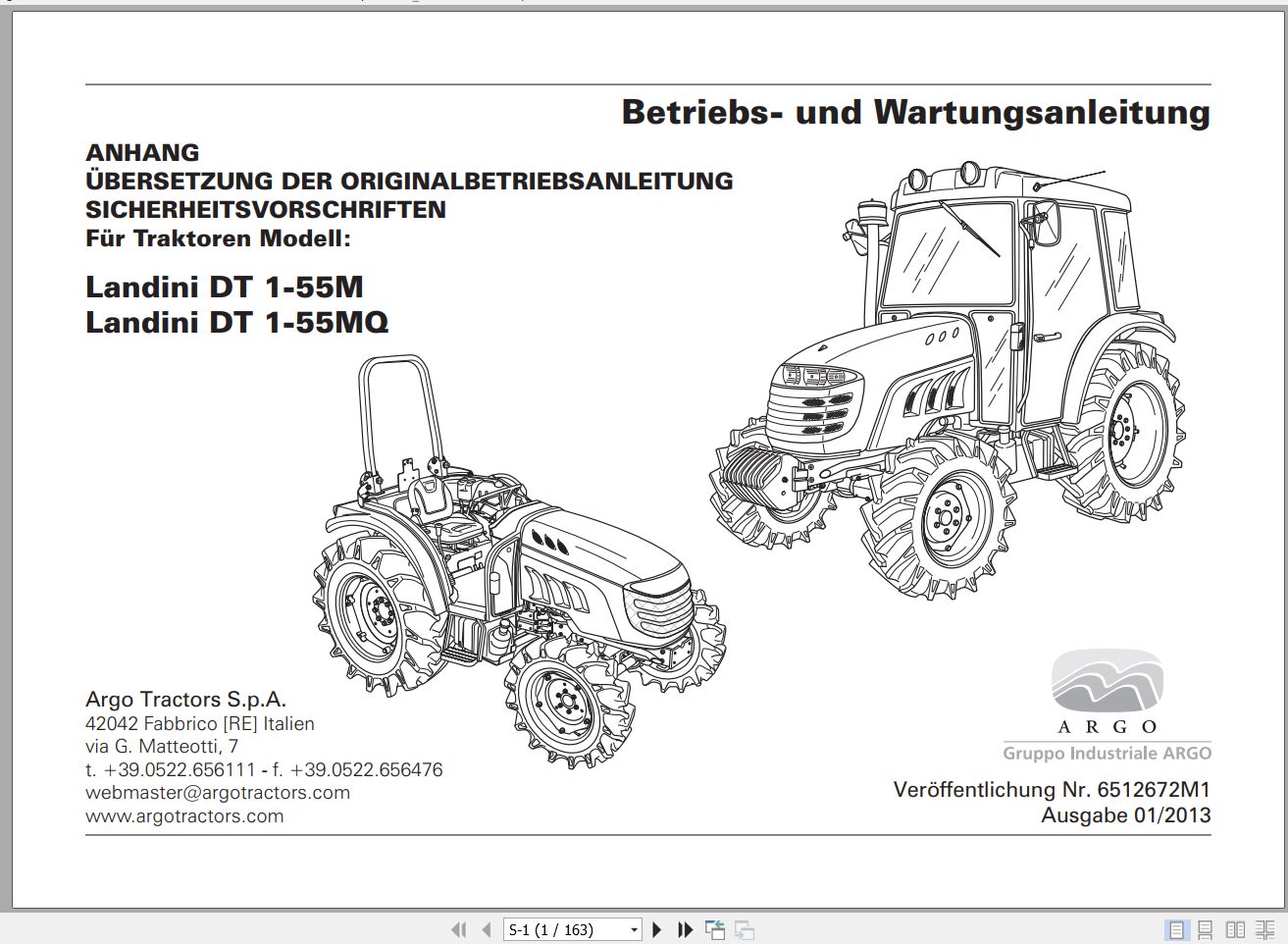This screenshot has height=944, width=1288.
Task: Click Veröffentlichung Nr. 6512672M1
Action: 1052,790
